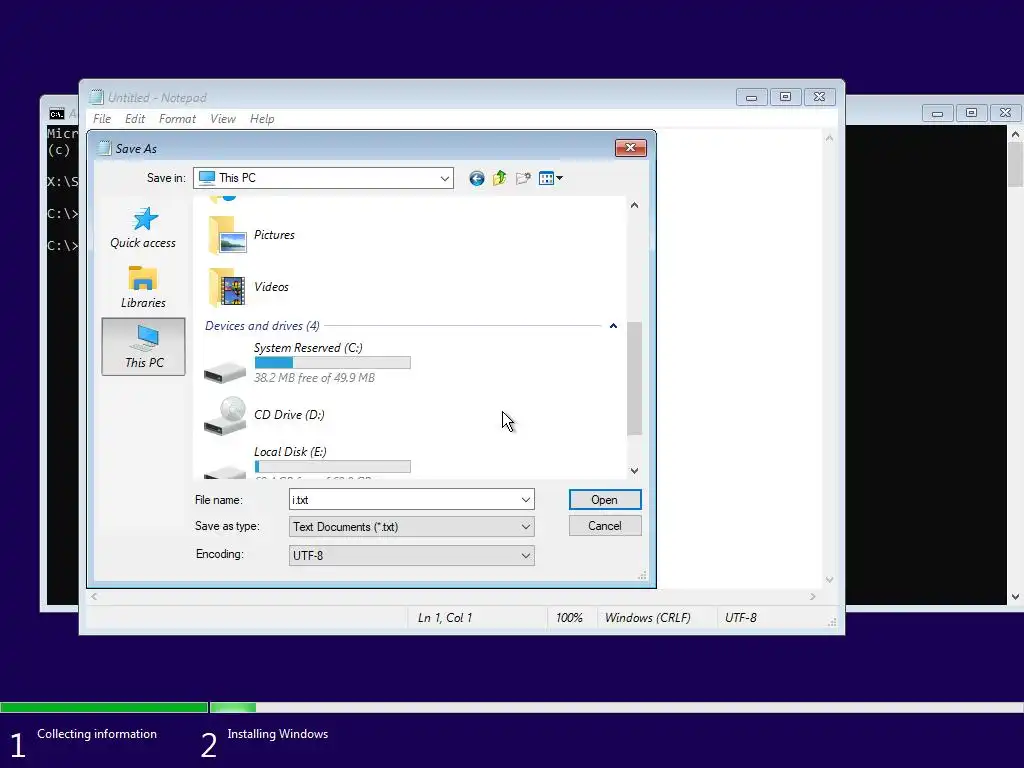
Task: Click the System Reserved (C:) capacity bar
Action: coord(332,362)
